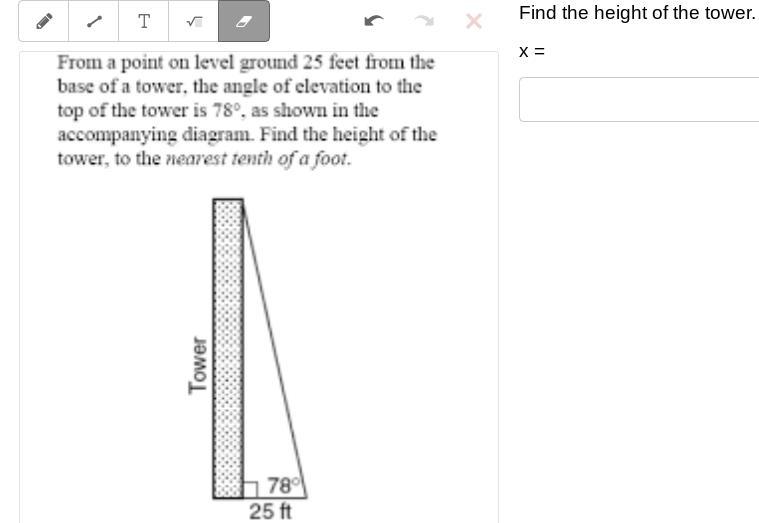Click the 25 ft label below triangle
The width and height of the screenshot is (759, 523).
click(x=270, y=511)
